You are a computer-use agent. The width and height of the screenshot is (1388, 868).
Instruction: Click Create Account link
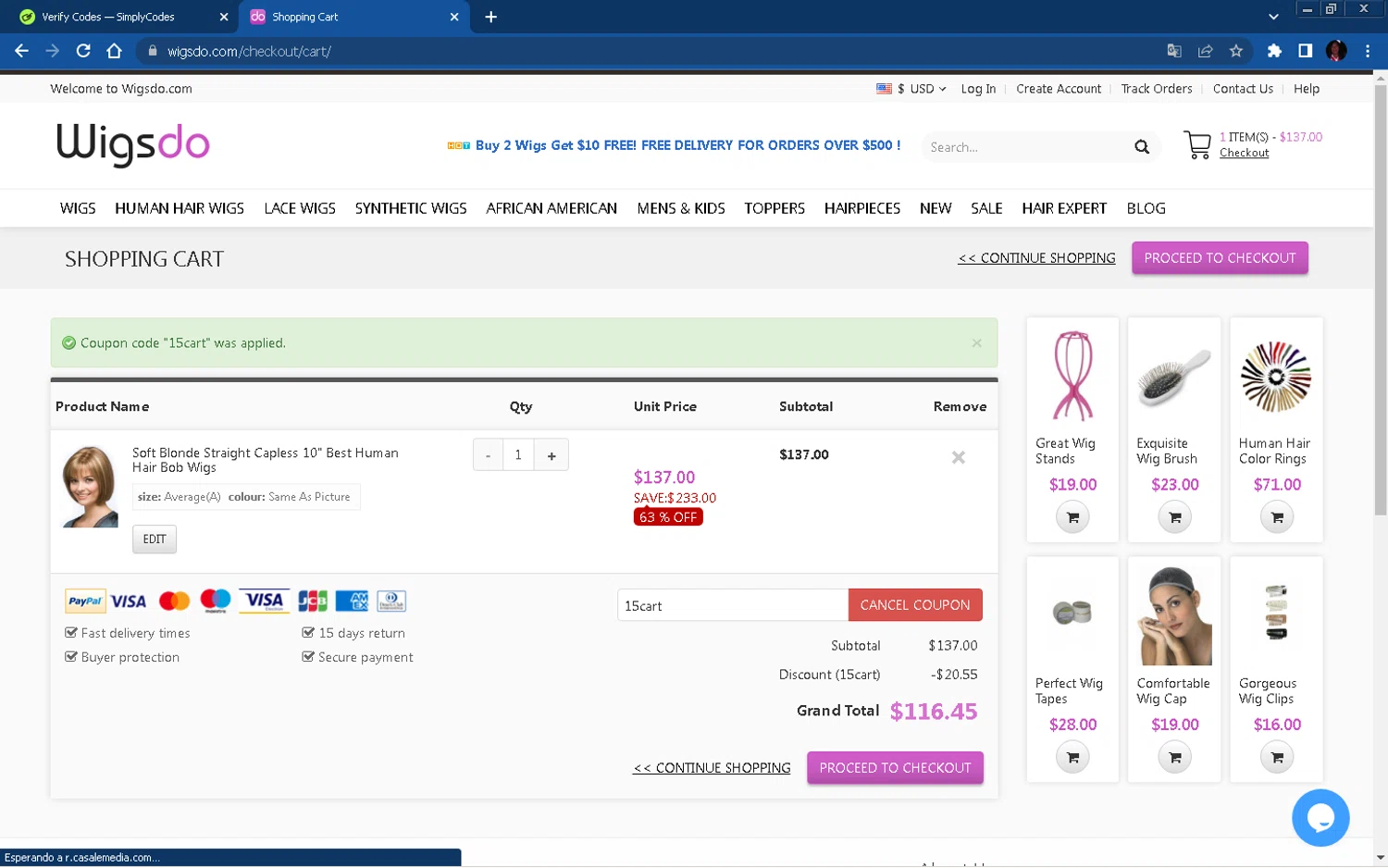1059,89
